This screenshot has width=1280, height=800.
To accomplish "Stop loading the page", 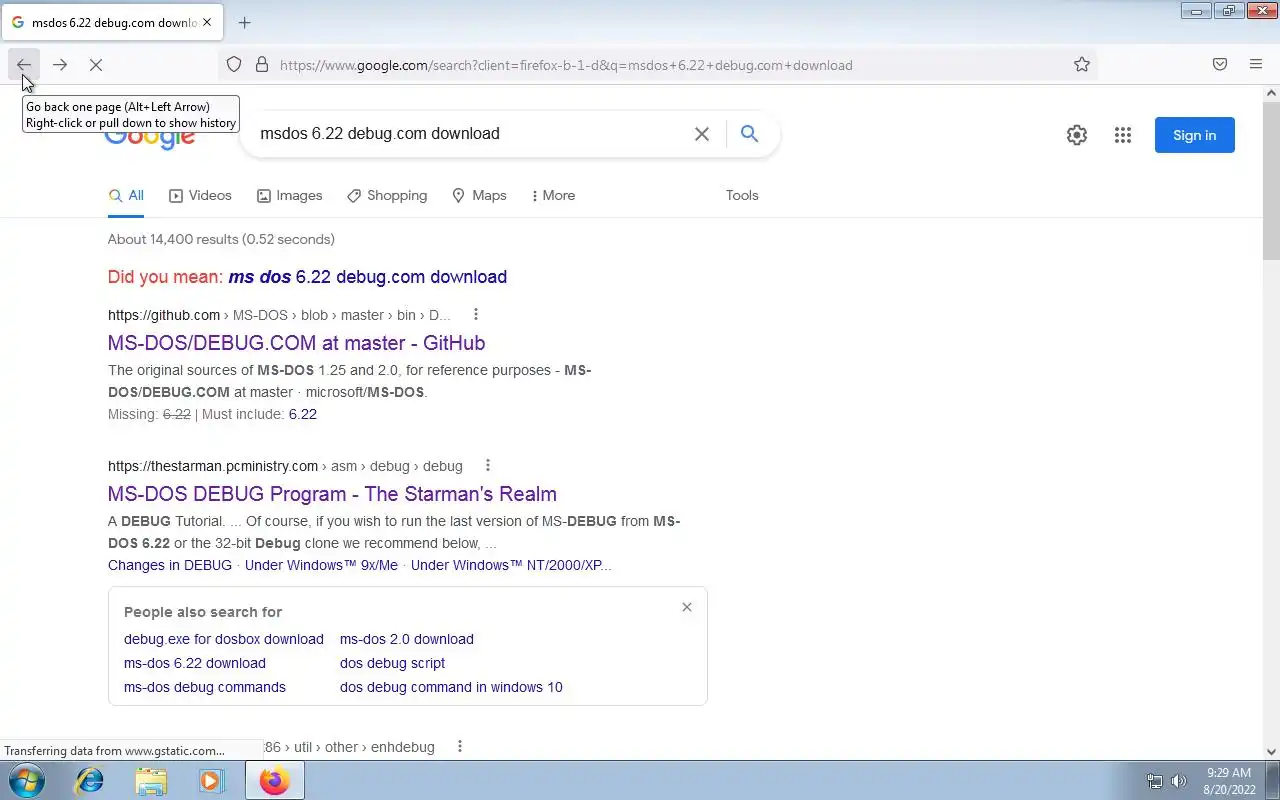I will (x=96, y=65).
